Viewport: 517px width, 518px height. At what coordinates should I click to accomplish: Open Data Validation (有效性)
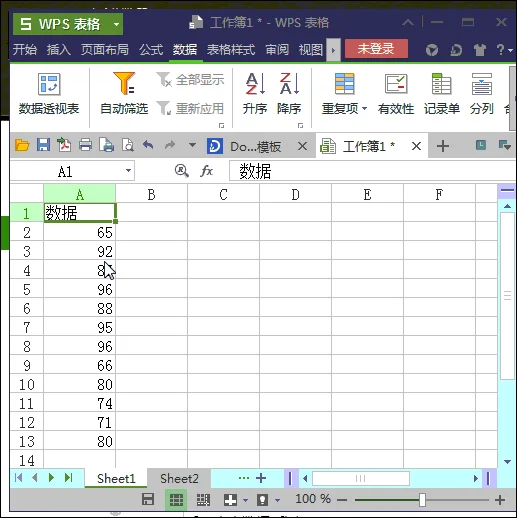pyautogui.click(x=396, y=94)
